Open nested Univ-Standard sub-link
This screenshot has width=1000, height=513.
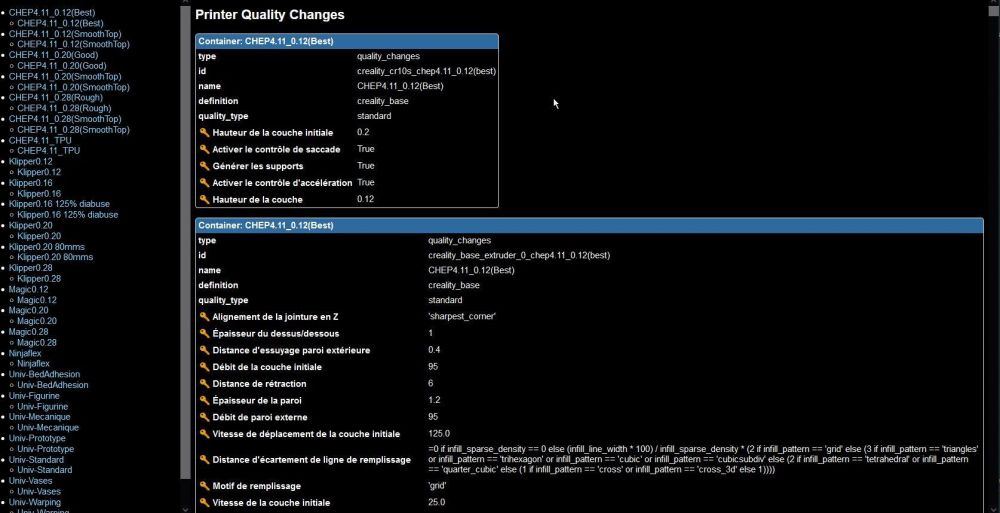coord(45,470)
